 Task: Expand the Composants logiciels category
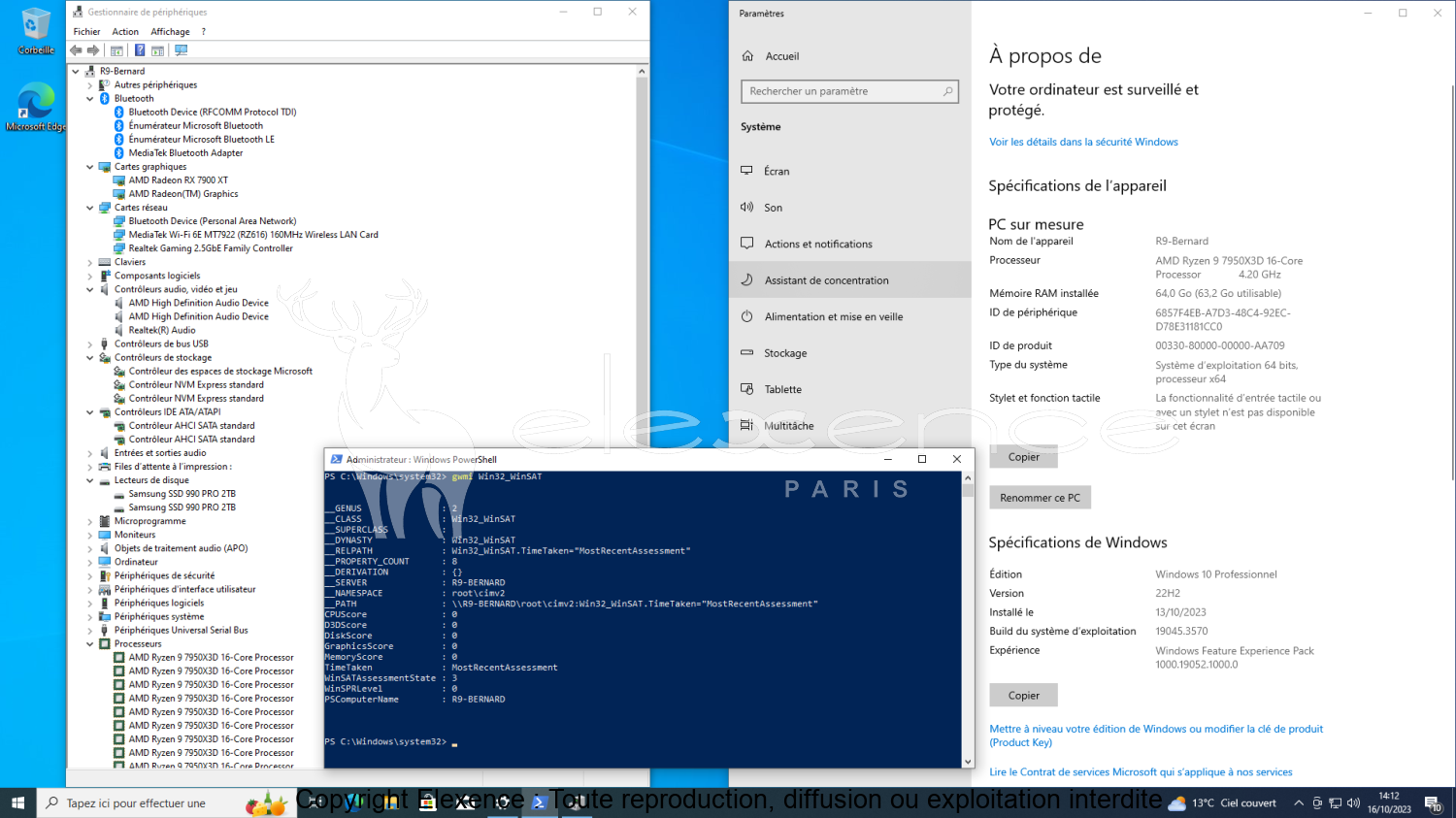90,276
